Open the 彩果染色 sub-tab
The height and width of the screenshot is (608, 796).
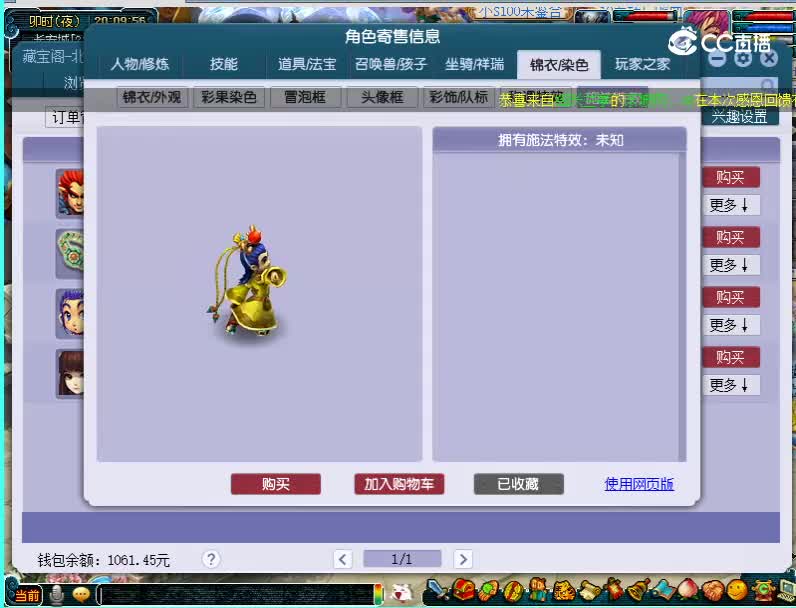229,97
